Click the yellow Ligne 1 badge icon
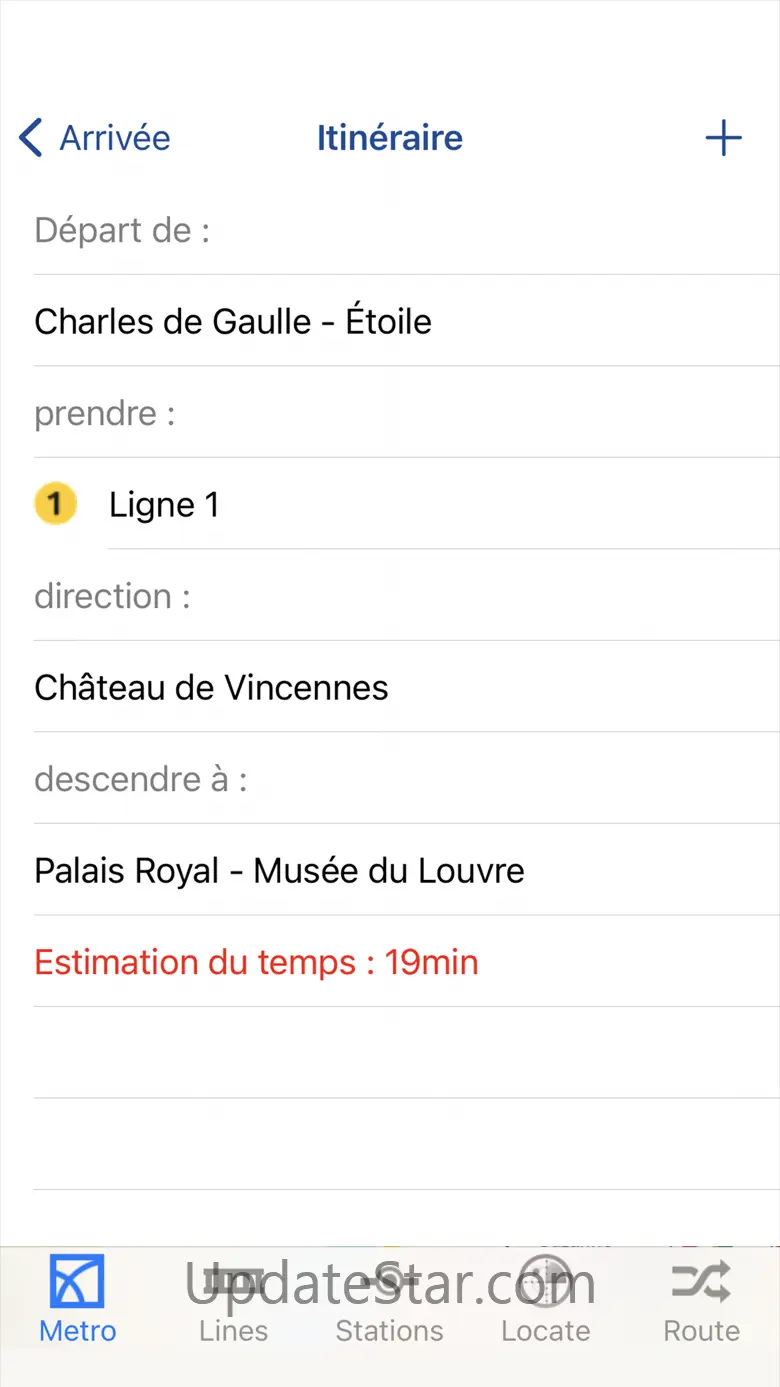Screen dimensions: 780x1387 tap(55, 504)
